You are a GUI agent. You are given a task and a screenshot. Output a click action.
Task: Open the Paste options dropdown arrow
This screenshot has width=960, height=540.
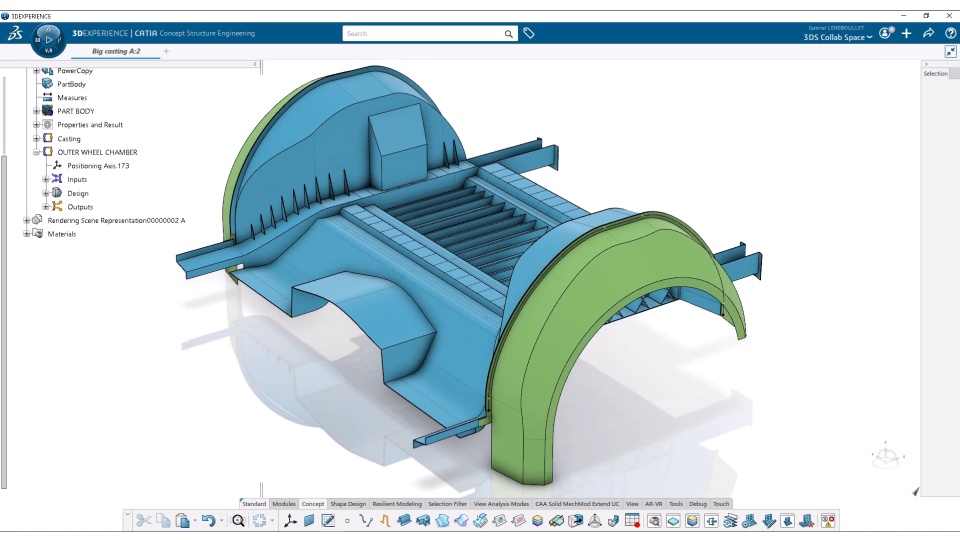point(195,521)
